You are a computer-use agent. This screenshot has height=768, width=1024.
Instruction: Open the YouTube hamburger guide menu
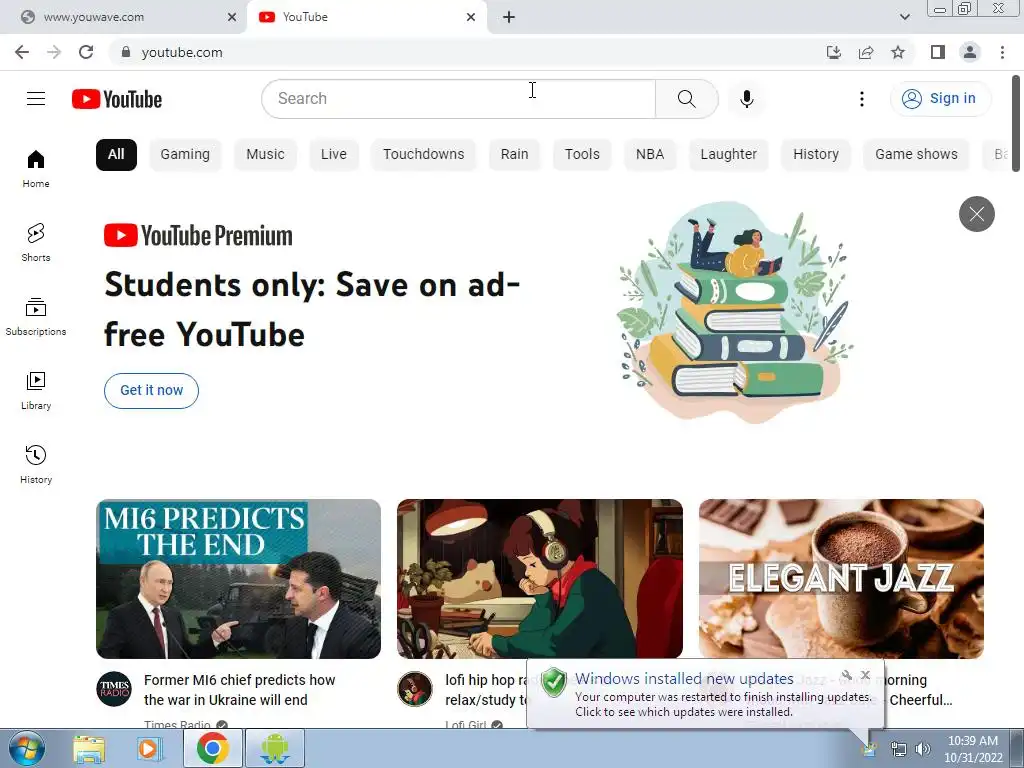pos(36,99)
